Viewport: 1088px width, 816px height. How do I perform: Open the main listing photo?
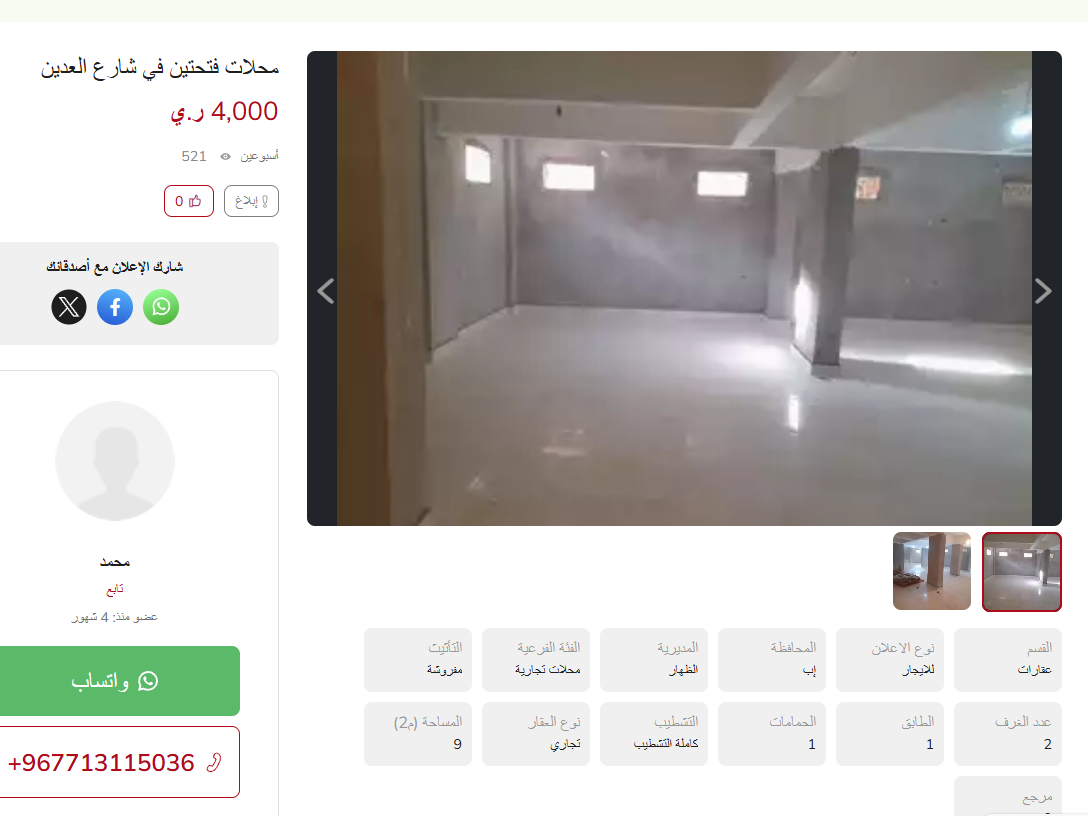[684, 288]
